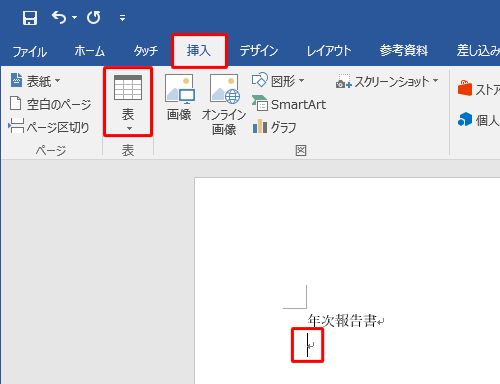
Task: Open the 参考資料 tab
Action: [404, 51]
